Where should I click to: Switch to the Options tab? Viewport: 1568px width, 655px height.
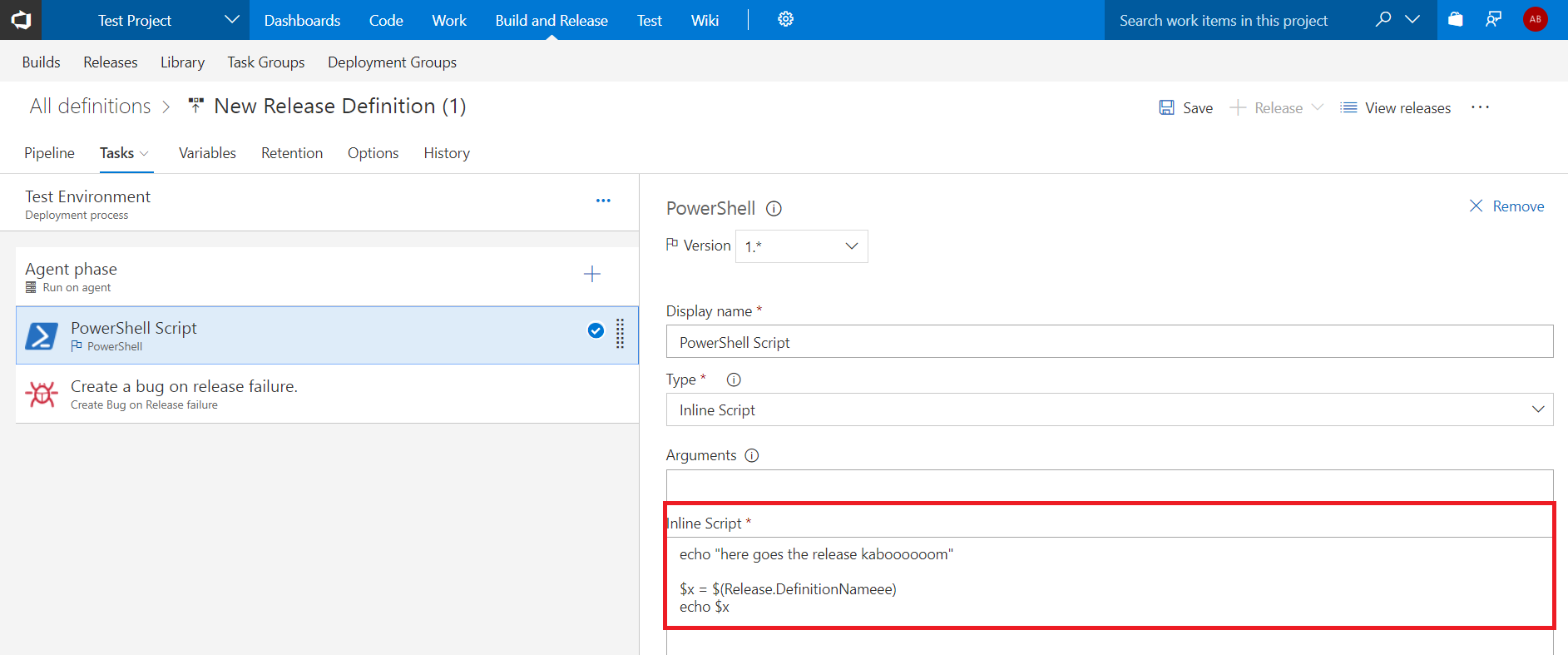tap(373, 153)
